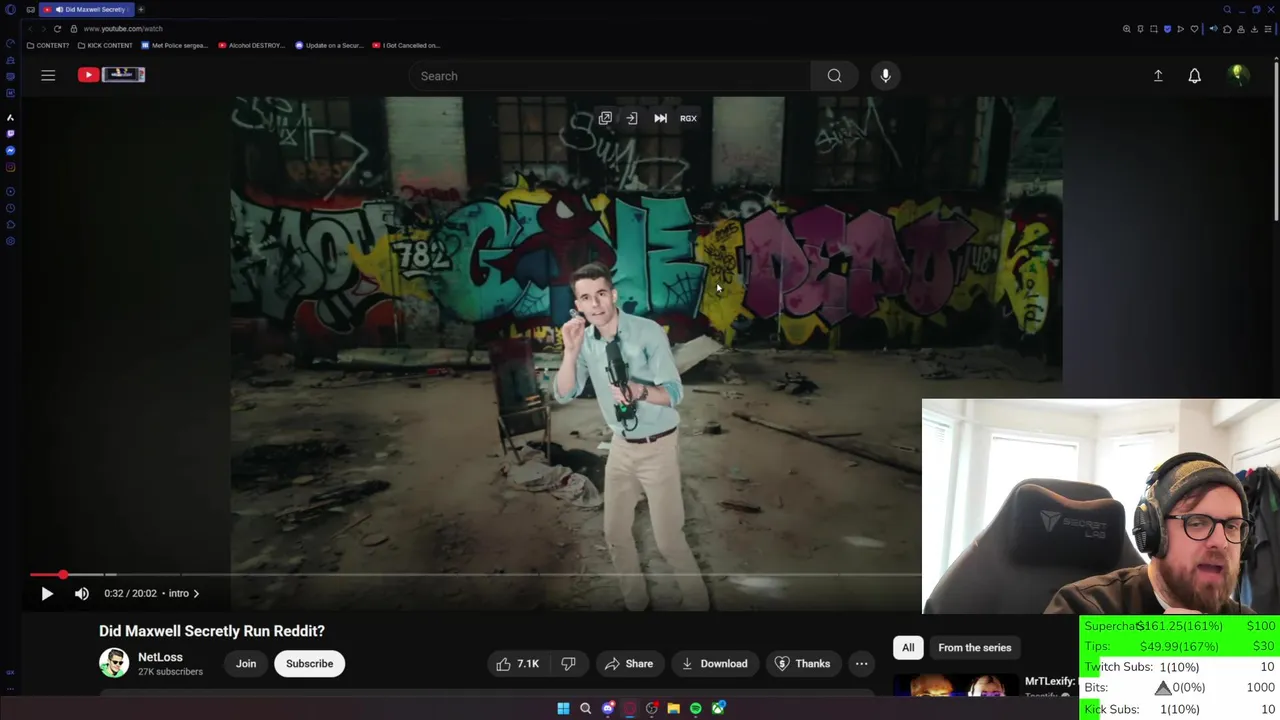Open the Share dialog
Image resolution: width=1280 pixels, height=720 pixels.
(x=629, y=664)
